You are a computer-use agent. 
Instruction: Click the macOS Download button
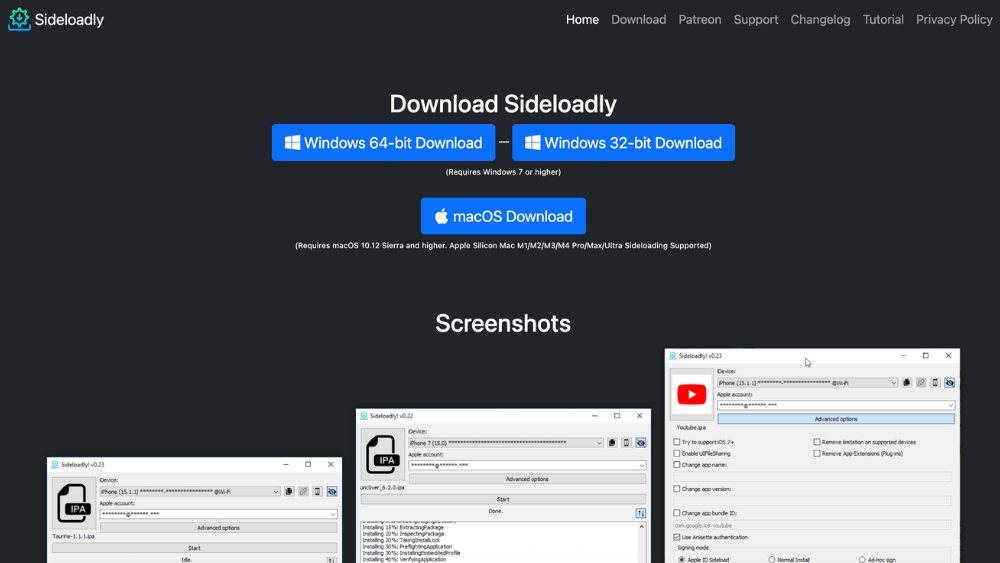point(503,216)
